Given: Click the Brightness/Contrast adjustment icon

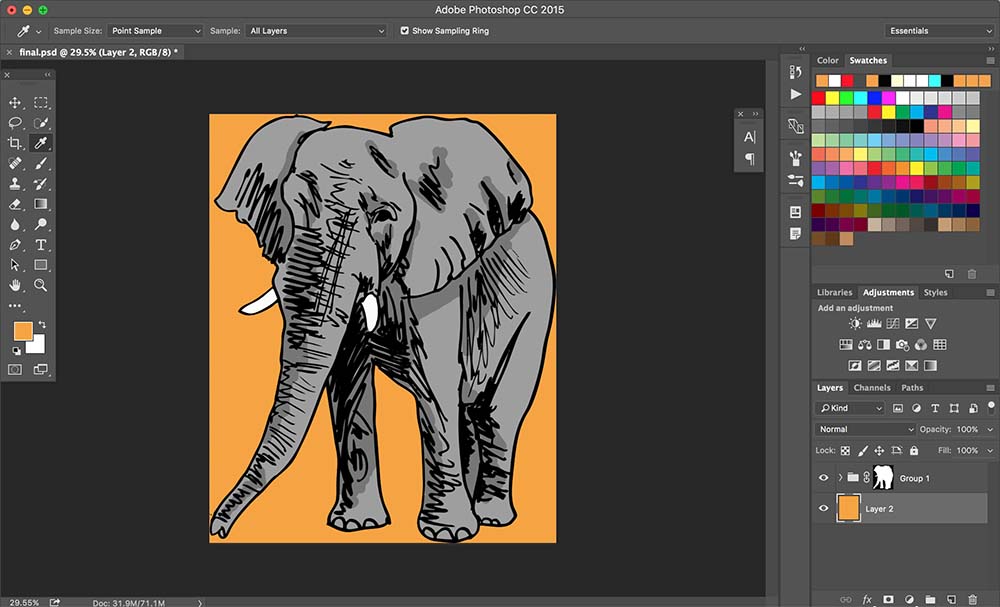Looking at the screenshot, I should tap(854, 324).
